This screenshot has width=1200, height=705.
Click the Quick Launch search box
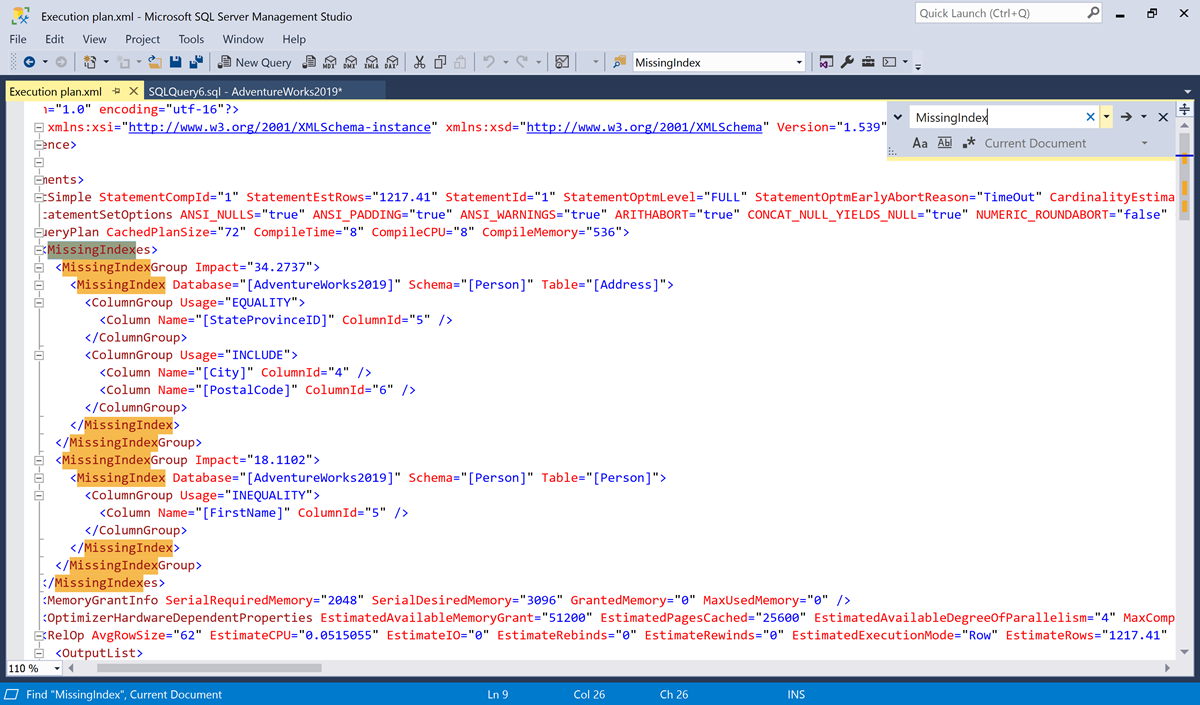pyautogui.click(x=1000, y=13)
